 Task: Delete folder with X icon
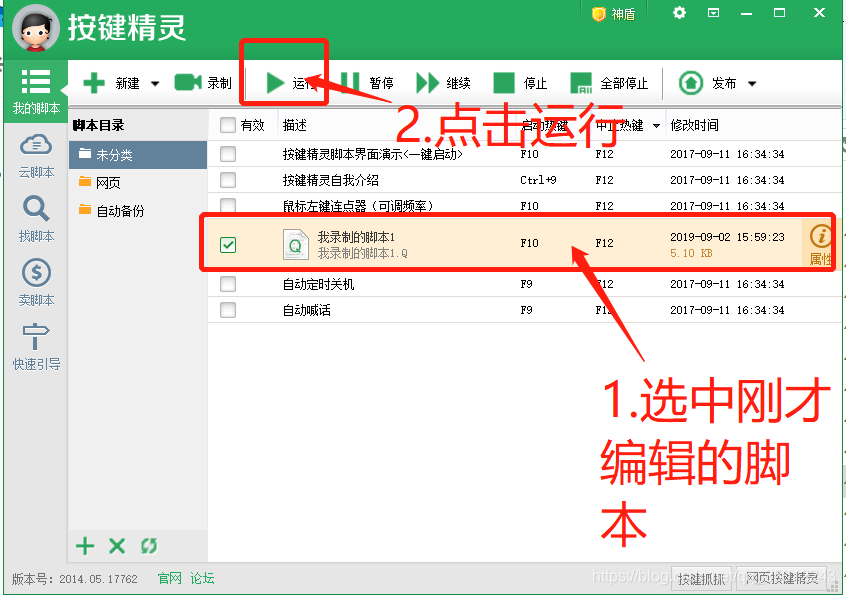[117, 546]
